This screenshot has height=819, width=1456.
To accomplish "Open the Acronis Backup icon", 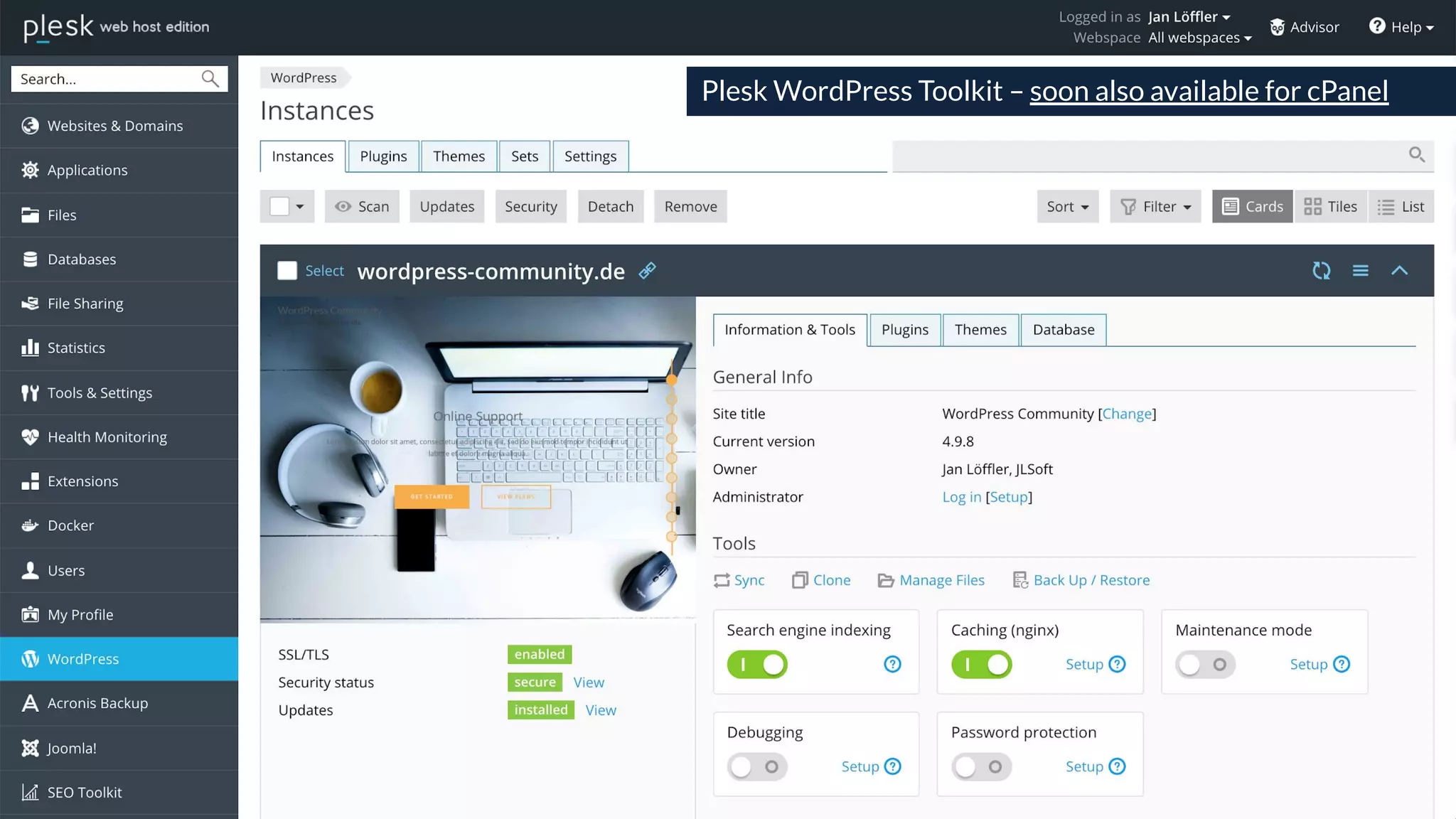I will pos(30,703).
